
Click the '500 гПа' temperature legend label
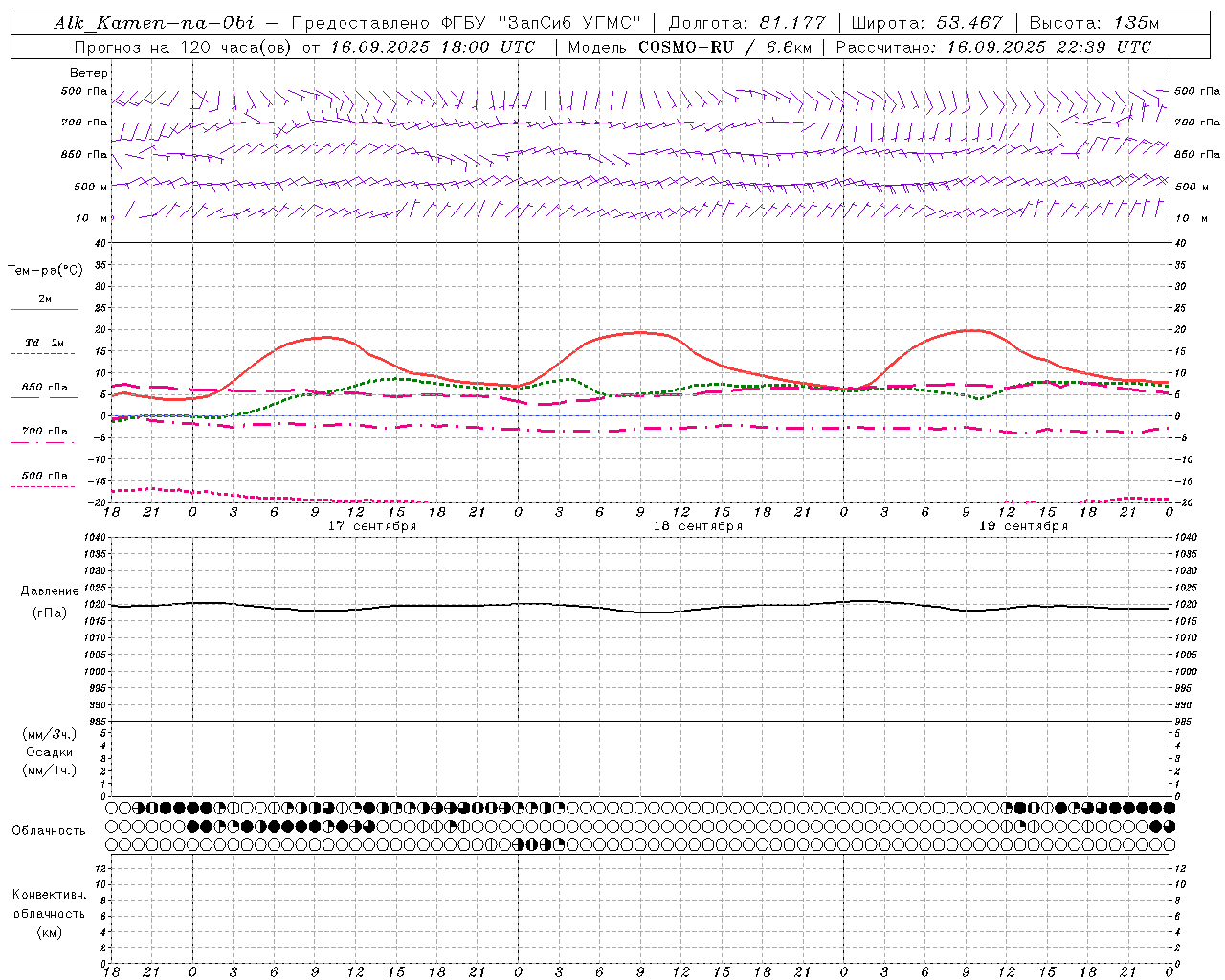(45, 476)
